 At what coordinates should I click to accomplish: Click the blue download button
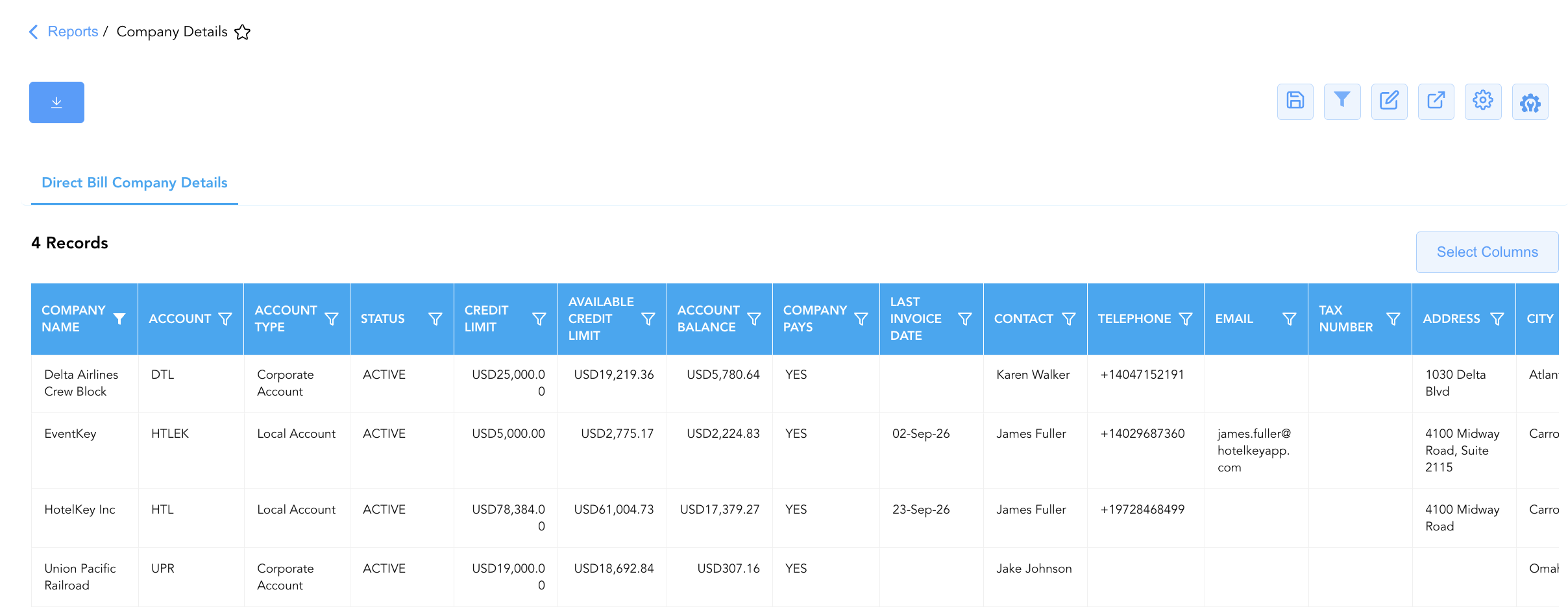click(x=56, y=102)
